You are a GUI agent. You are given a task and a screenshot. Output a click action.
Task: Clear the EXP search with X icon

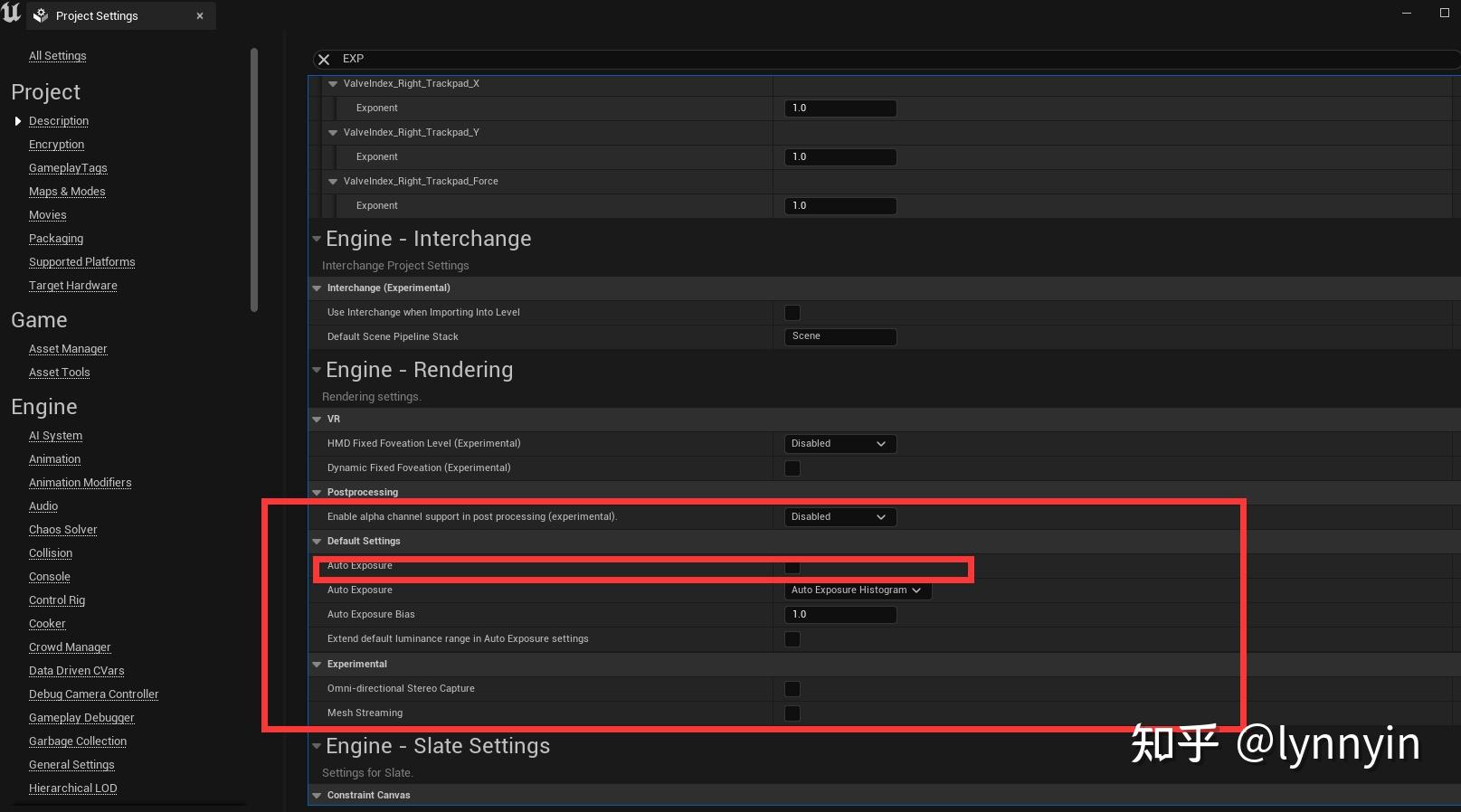tap(324, 59)
